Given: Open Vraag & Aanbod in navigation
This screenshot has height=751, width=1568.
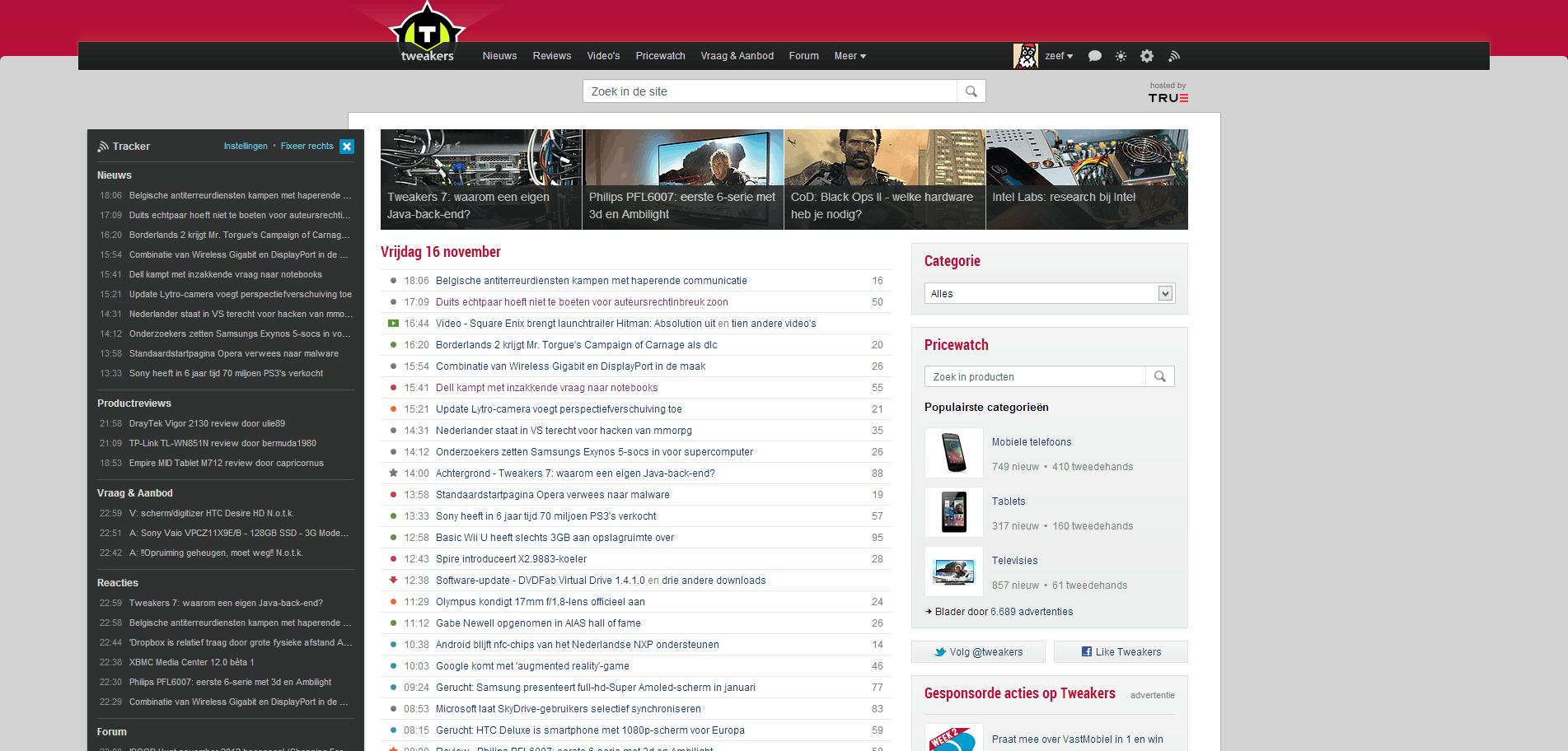Looking at the screenshot, I should [737, 56].
